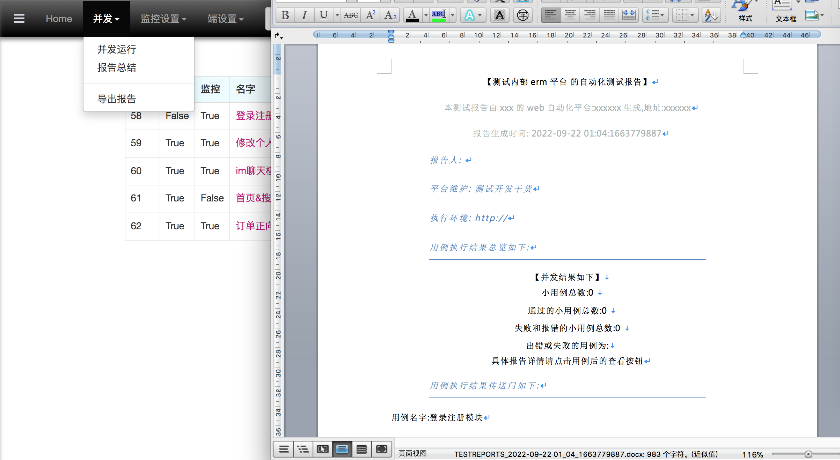The height and width of the screenshot is (460, 840).
Task: Click the sort A-Z icon
Action: [711, 15]
